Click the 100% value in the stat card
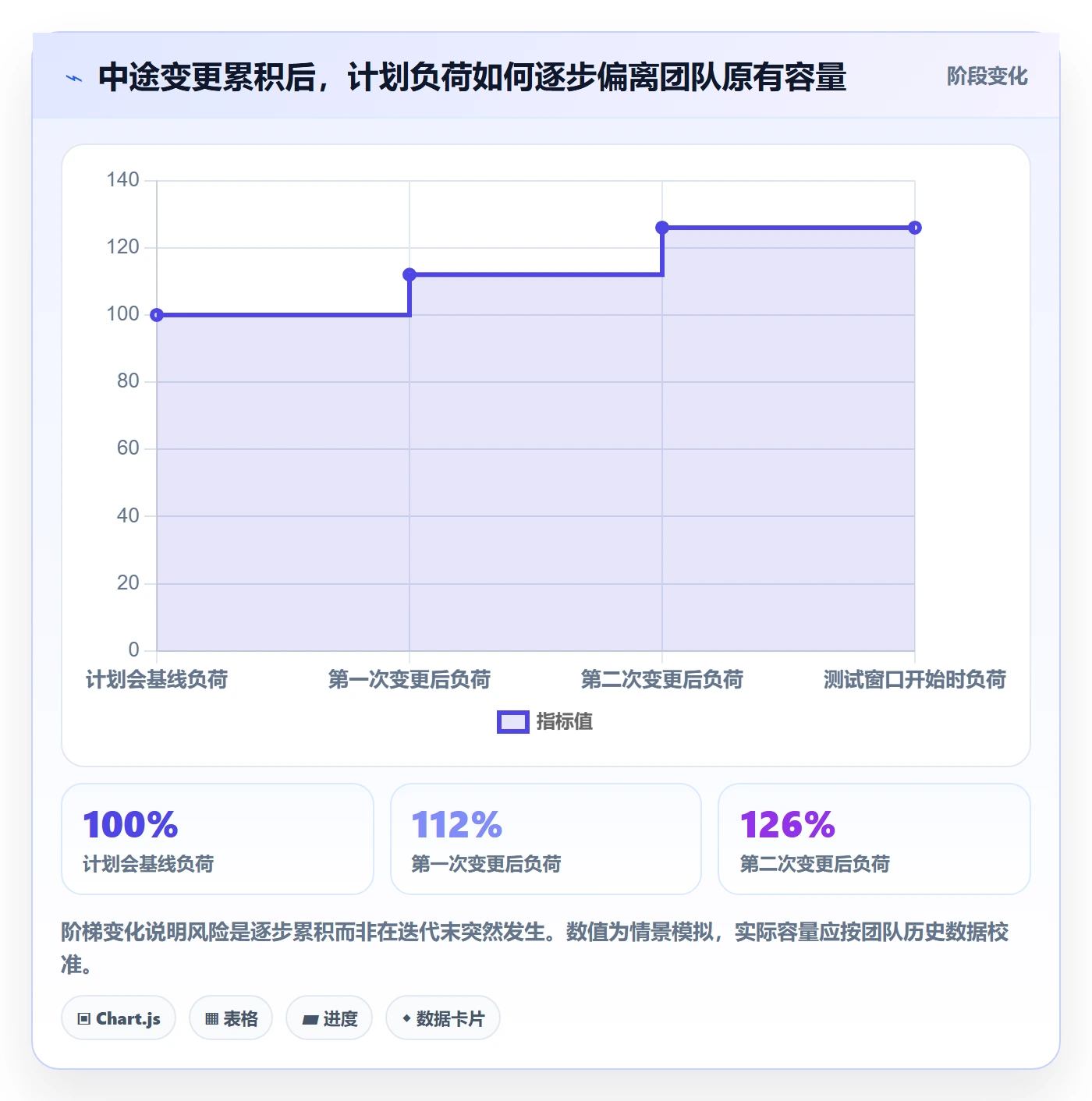This screenshot has height=1101, width=1092. pos(131,825)
